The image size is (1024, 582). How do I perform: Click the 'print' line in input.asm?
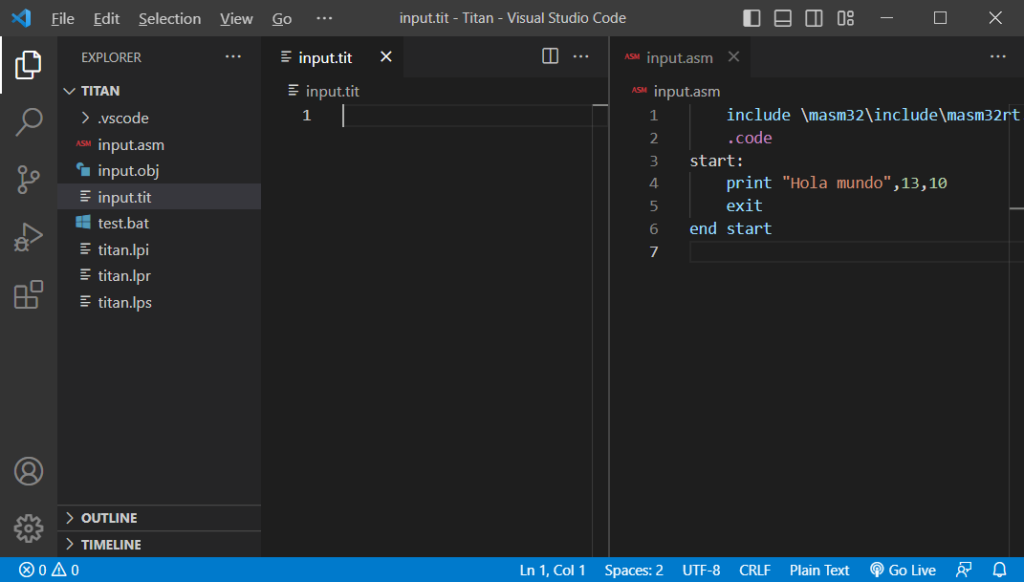[837, 183]
